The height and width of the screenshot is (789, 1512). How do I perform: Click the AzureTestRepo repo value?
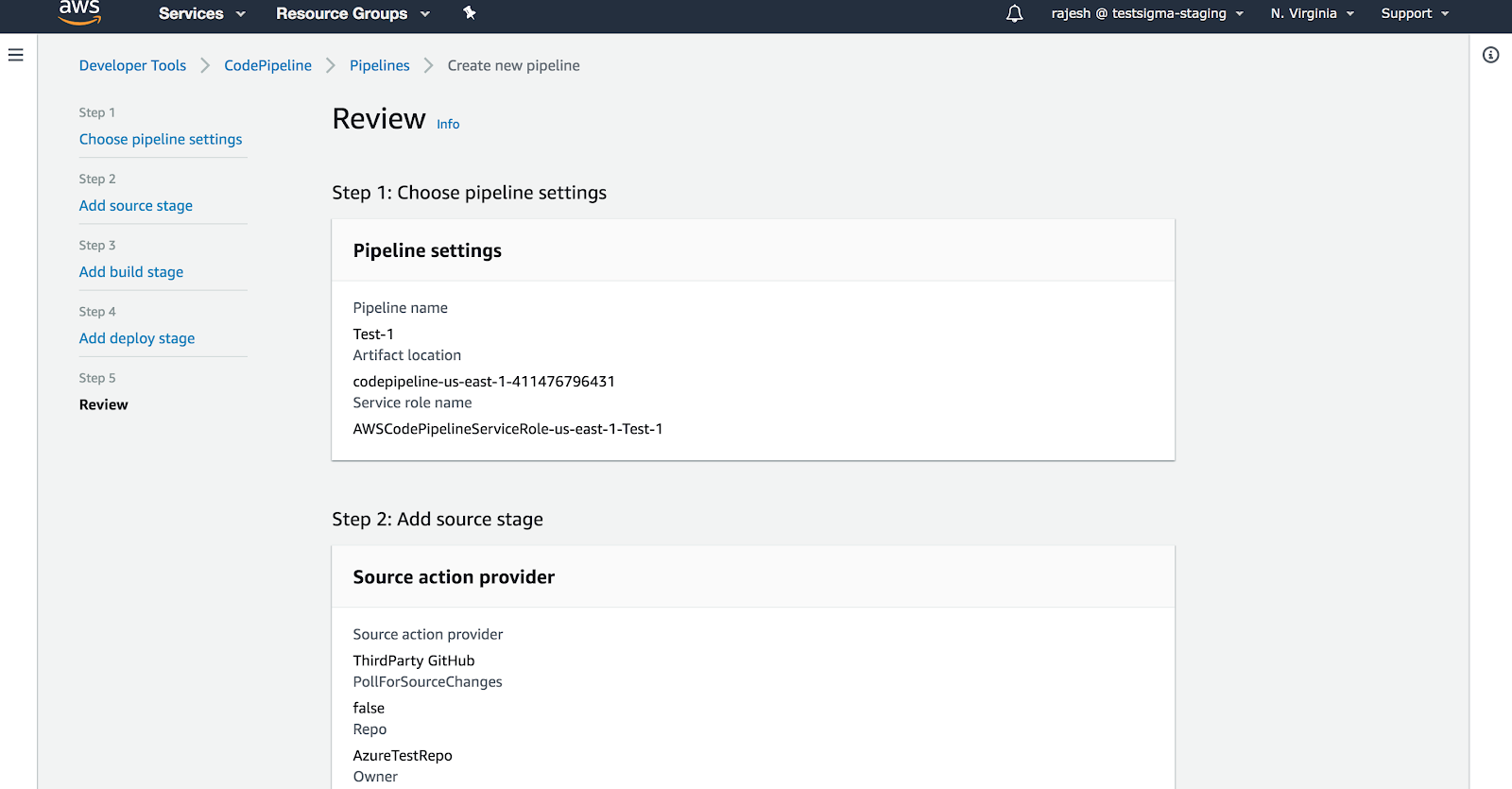[403, 755]
